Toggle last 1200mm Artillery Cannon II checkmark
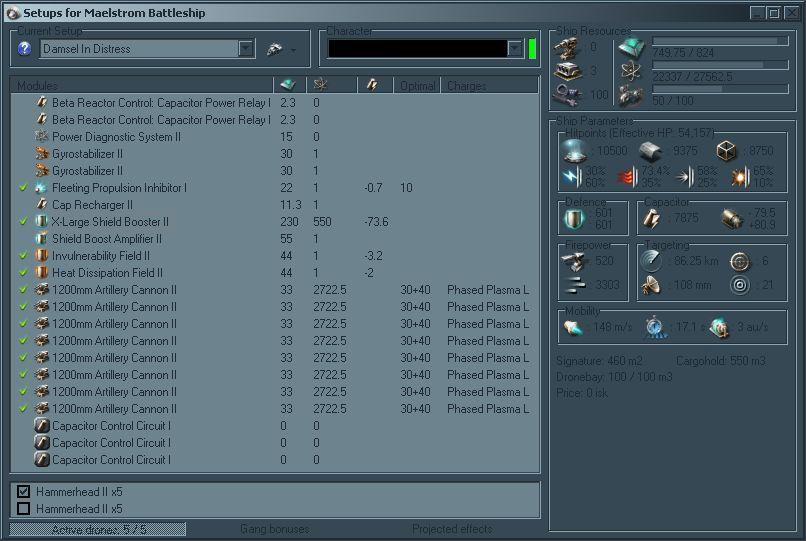 pos(23,408)
